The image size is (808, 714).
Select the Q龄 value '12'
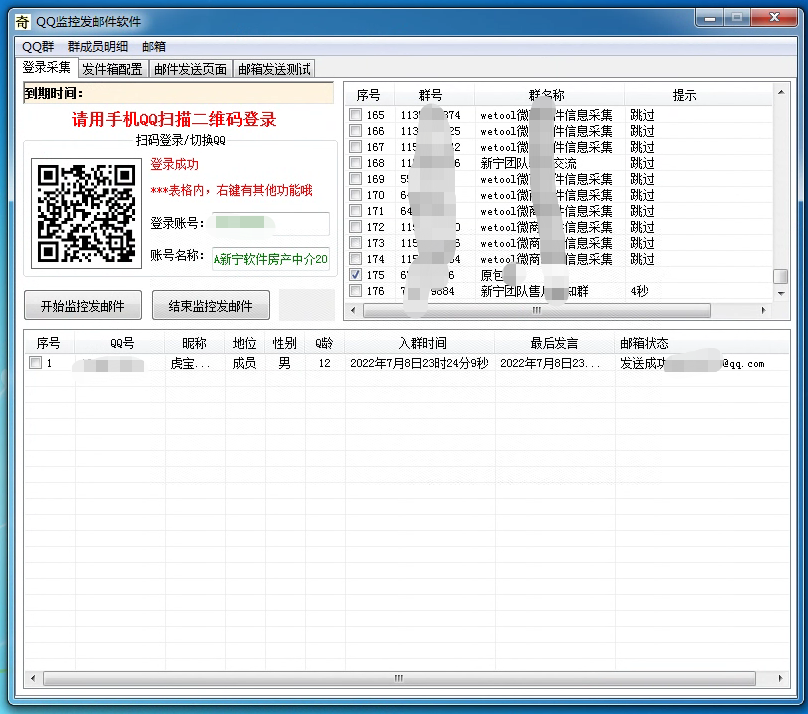pyautogui.click(x=324, y=363)
